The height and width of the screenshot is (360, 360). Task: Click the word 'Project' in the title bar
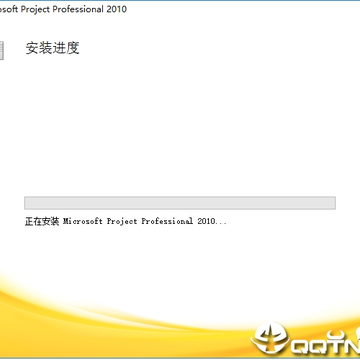pos(35,9)
